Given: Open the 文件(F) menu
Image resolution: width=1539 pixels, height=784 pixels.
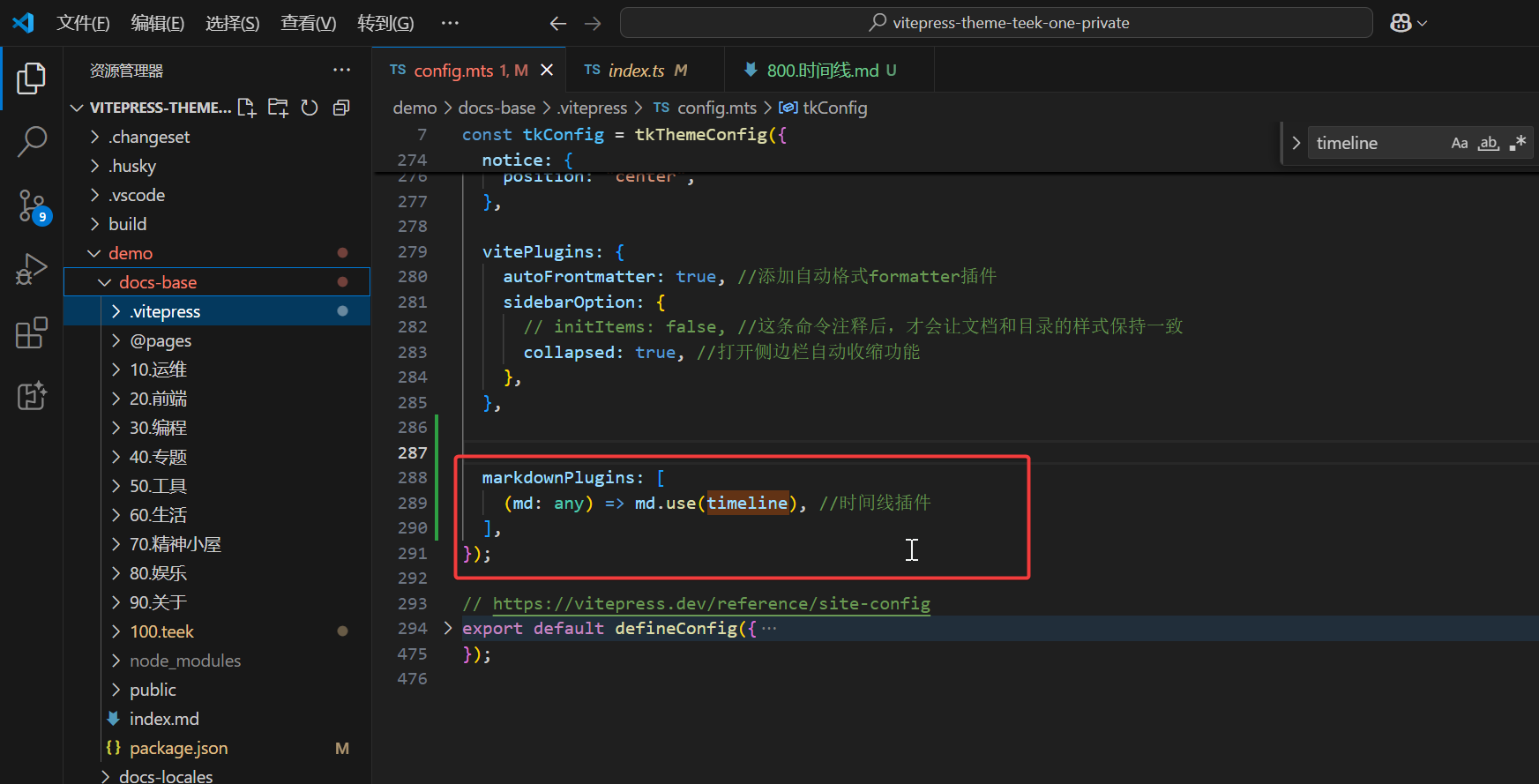Looking at the screenshot, I should (x=83, y=23).
